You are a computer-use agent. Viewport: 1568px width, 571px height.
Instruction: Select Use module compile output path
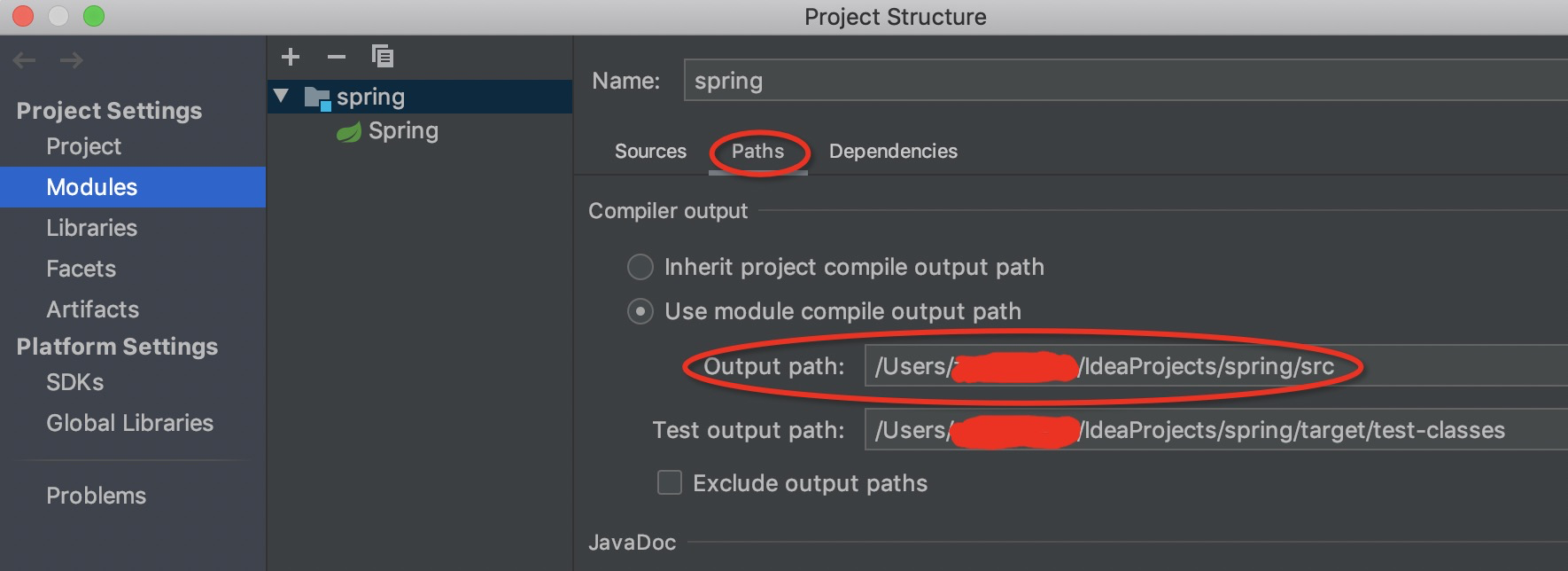(x=640, y=311)
